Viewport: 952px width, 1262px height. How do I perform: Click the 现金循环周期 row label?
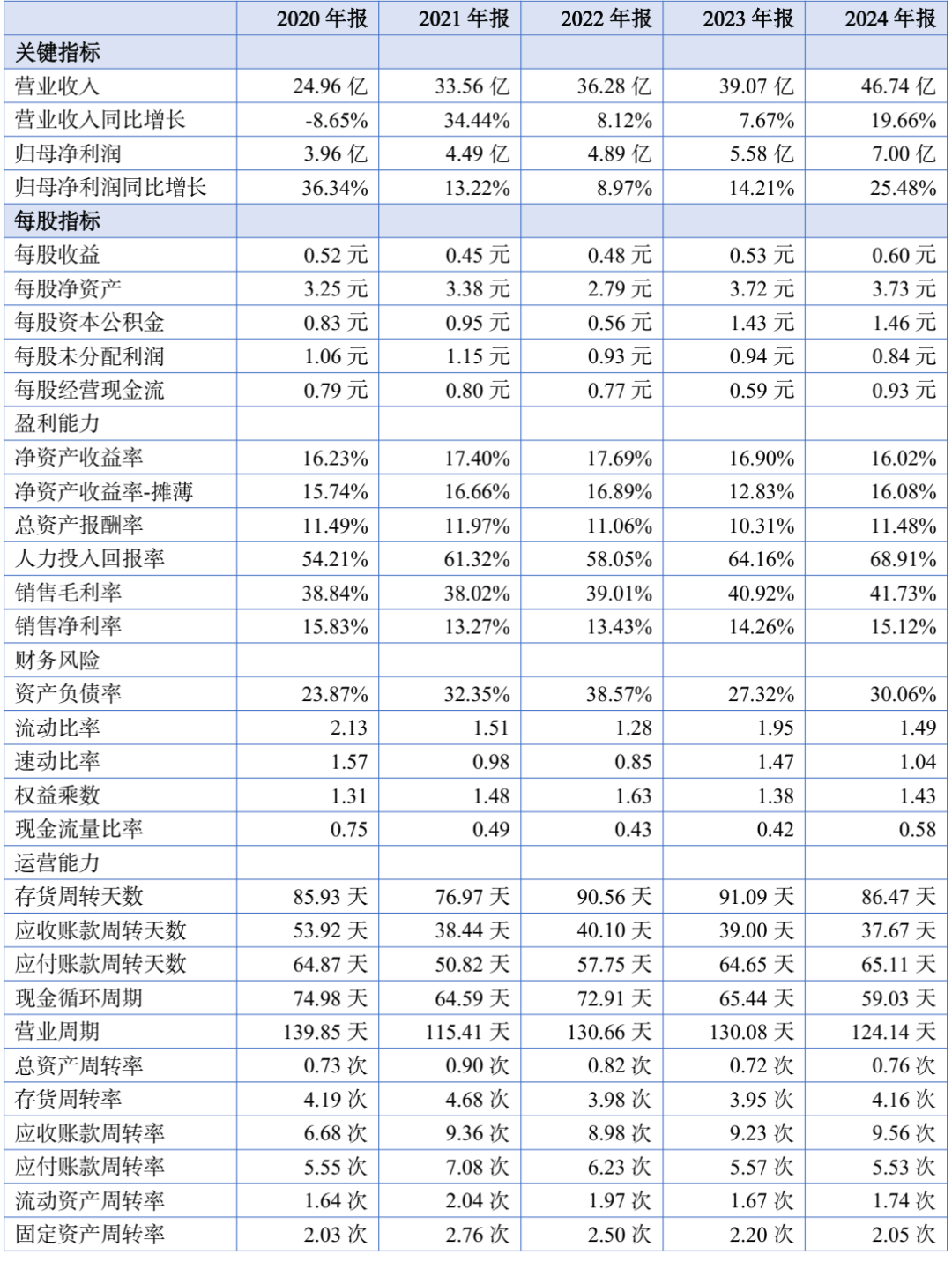[x=79, y=997]
